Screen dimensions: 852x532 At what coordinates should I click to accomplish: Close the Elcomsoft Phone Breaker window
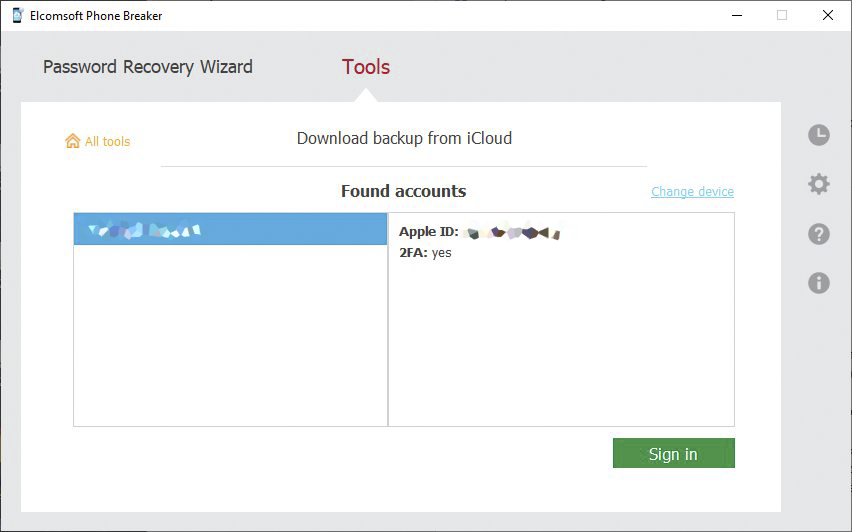click(x=828, y=15)
